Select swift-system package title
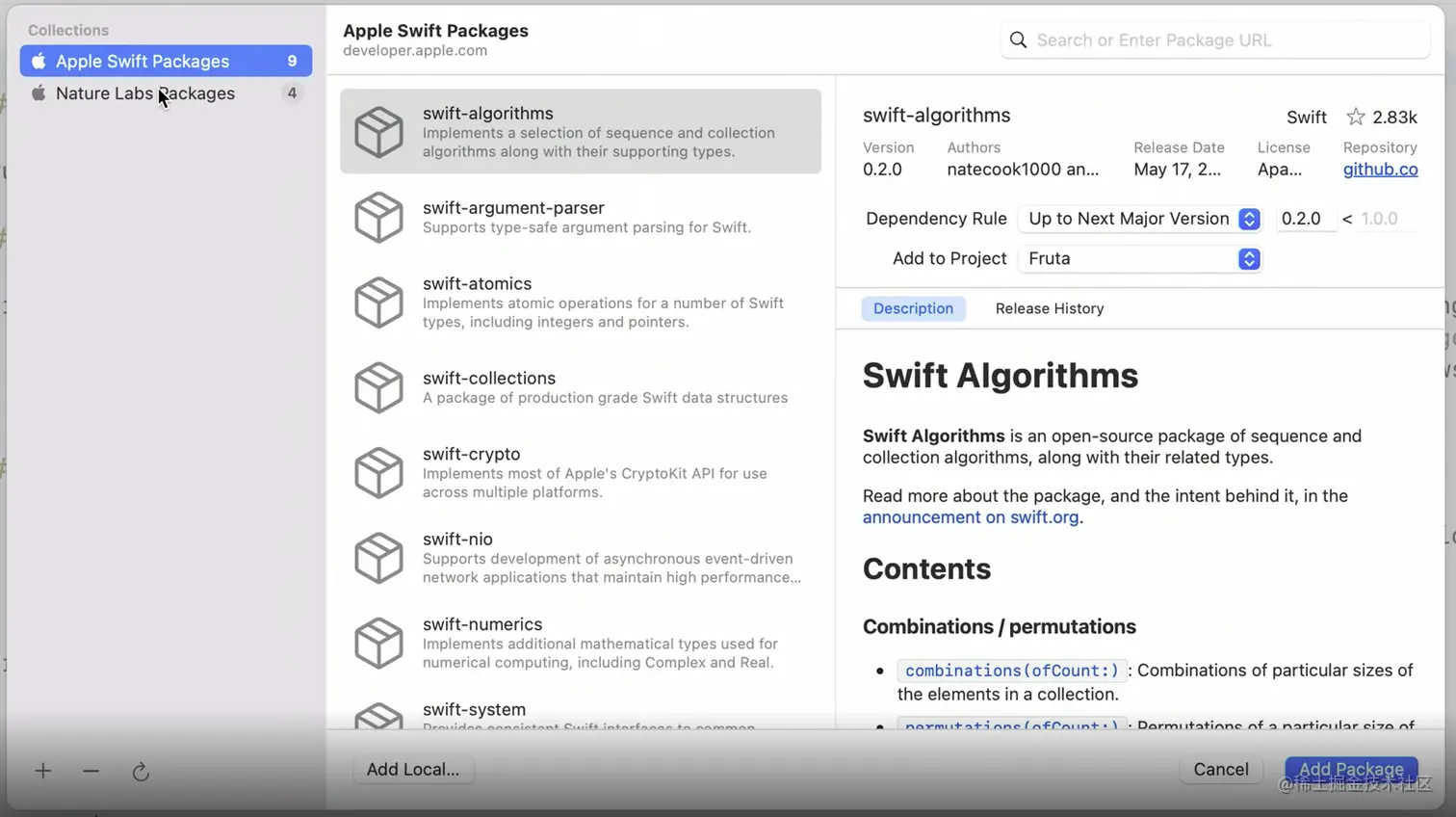The image size is (1456, 817). [474, 710]
